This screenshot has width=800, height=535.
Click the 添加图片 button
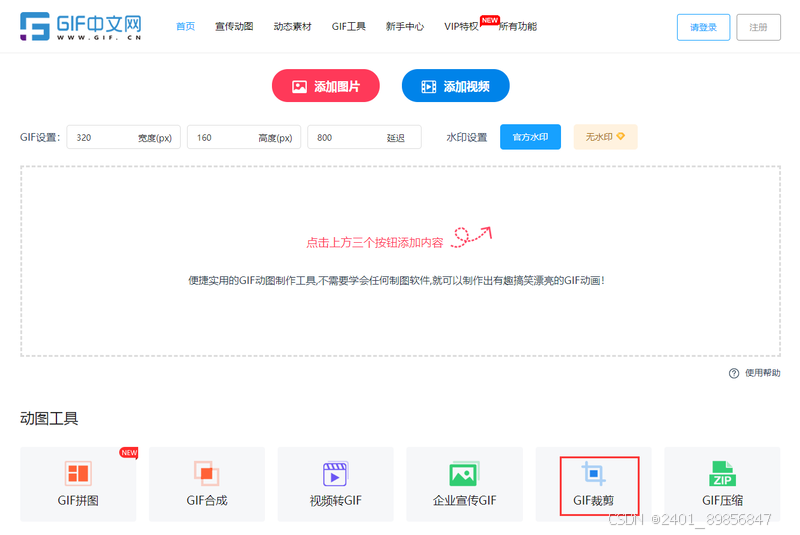(326, 86)
